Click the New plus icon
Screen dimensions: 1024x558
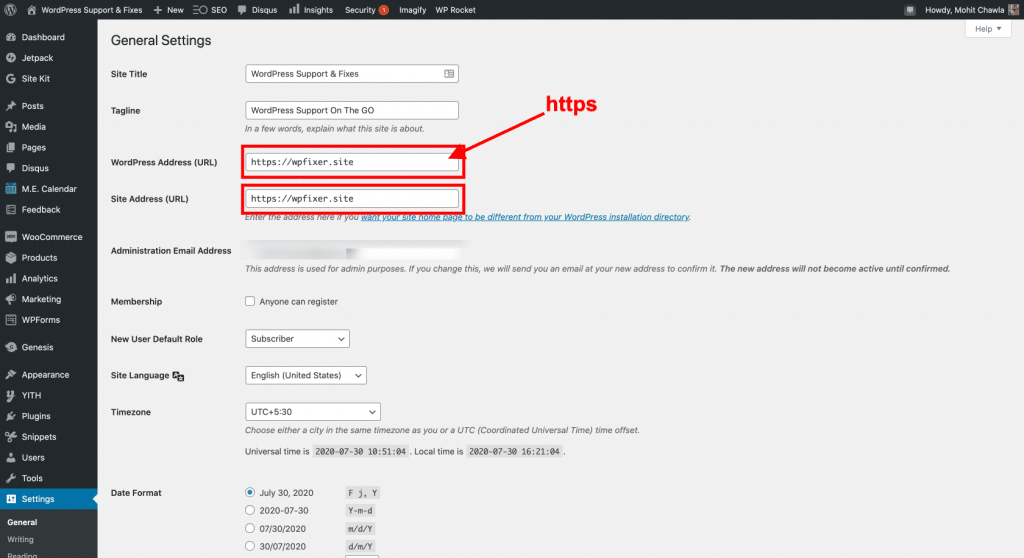(x=157, y=10)
